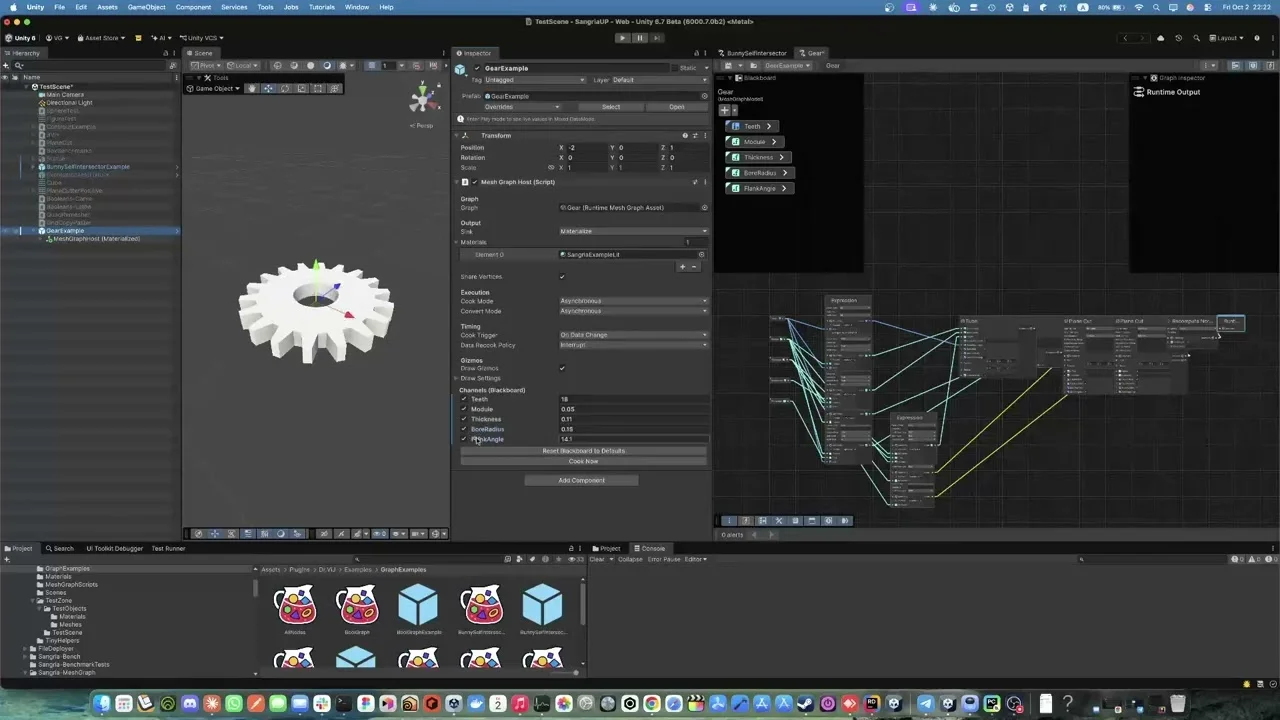Click the scene orientation gizmo
The height and width of the screenshot is (720, 1280).
424,98
